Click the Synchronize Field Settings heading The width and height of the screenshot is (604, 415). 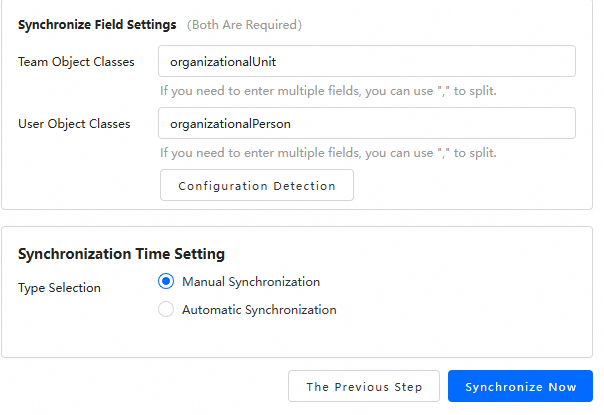[97, 24]
